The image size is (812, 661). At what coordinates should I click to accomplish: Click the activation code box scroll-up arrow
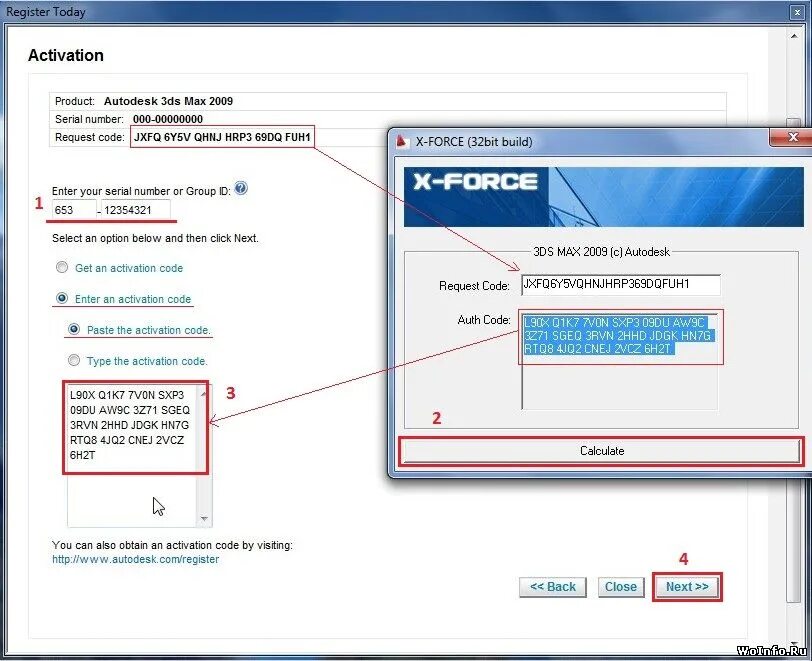tap(205, 394)
